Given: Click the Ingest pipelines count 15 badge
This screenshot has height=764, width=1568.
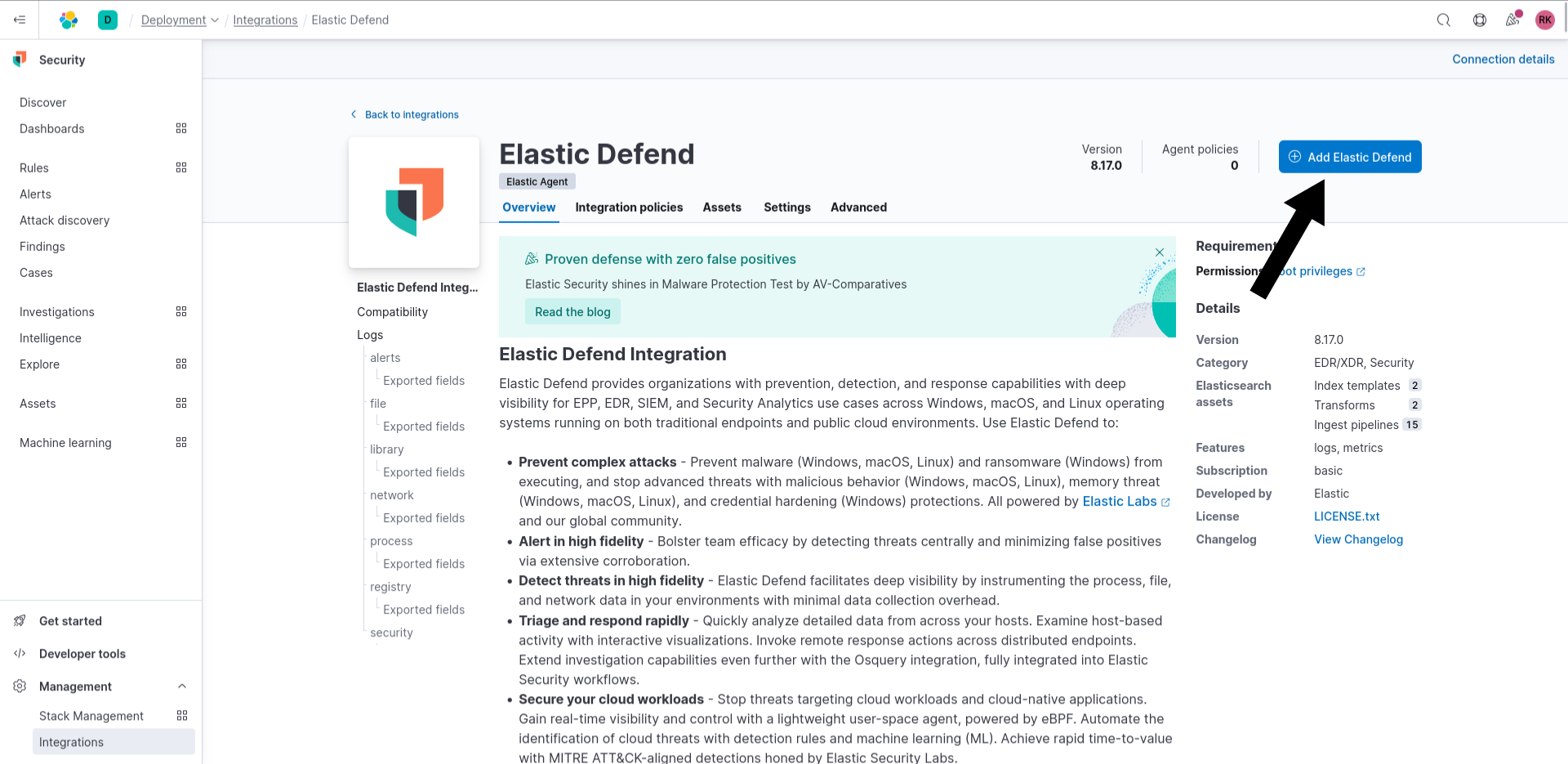Looking at the screenshot, I should (1412, 425).
